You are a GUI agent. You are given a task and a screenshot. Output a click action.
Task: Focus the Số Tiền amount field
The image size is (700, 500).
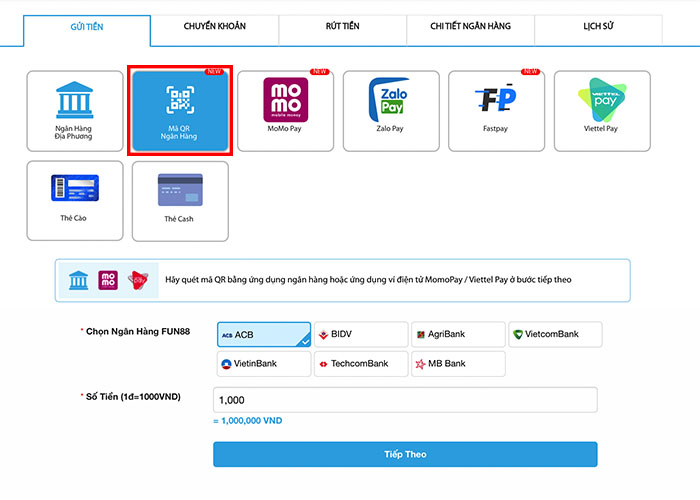tap(405, 400)
